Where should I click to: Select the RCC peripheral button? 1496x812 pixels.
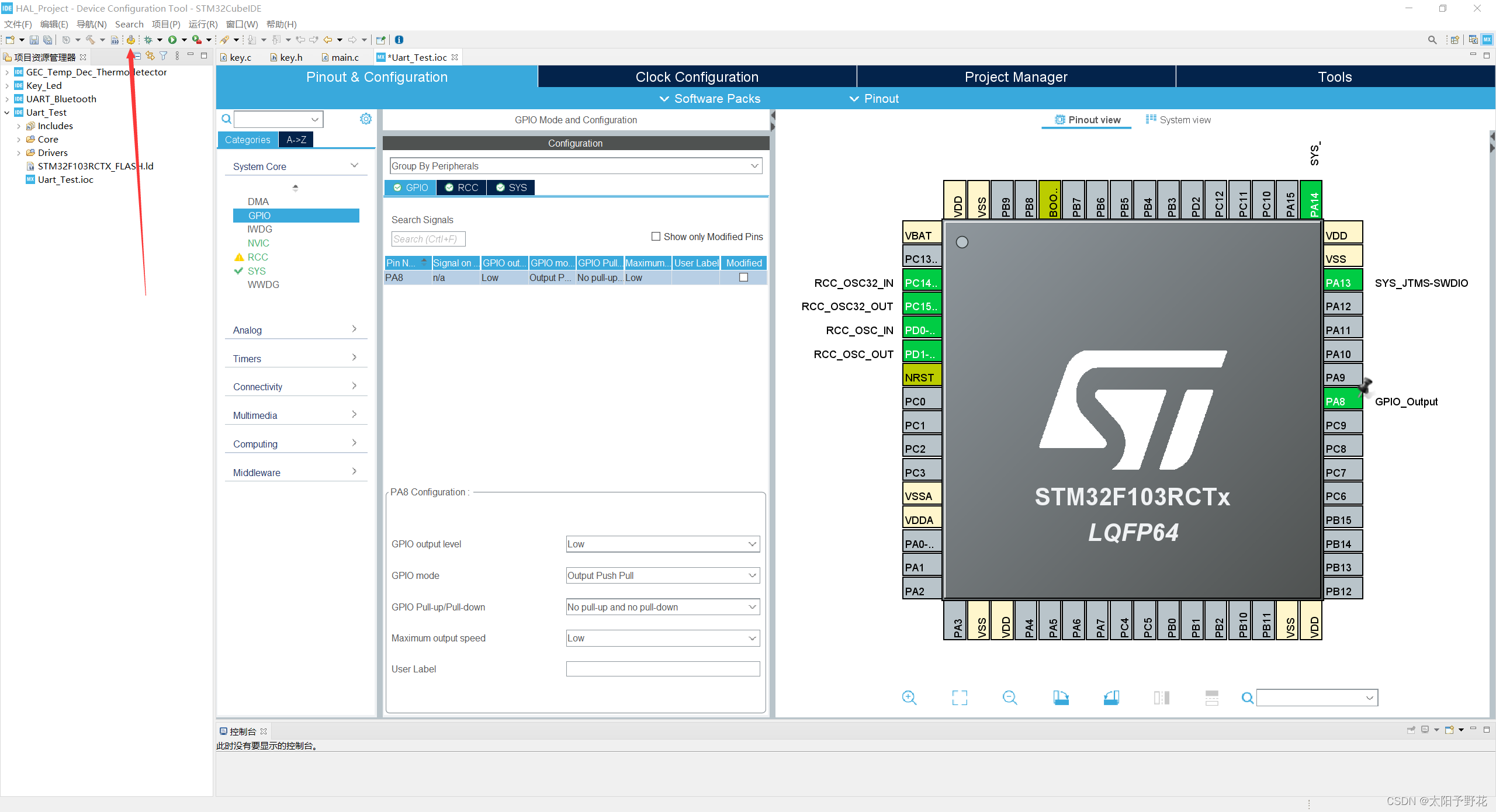point(461,188)
